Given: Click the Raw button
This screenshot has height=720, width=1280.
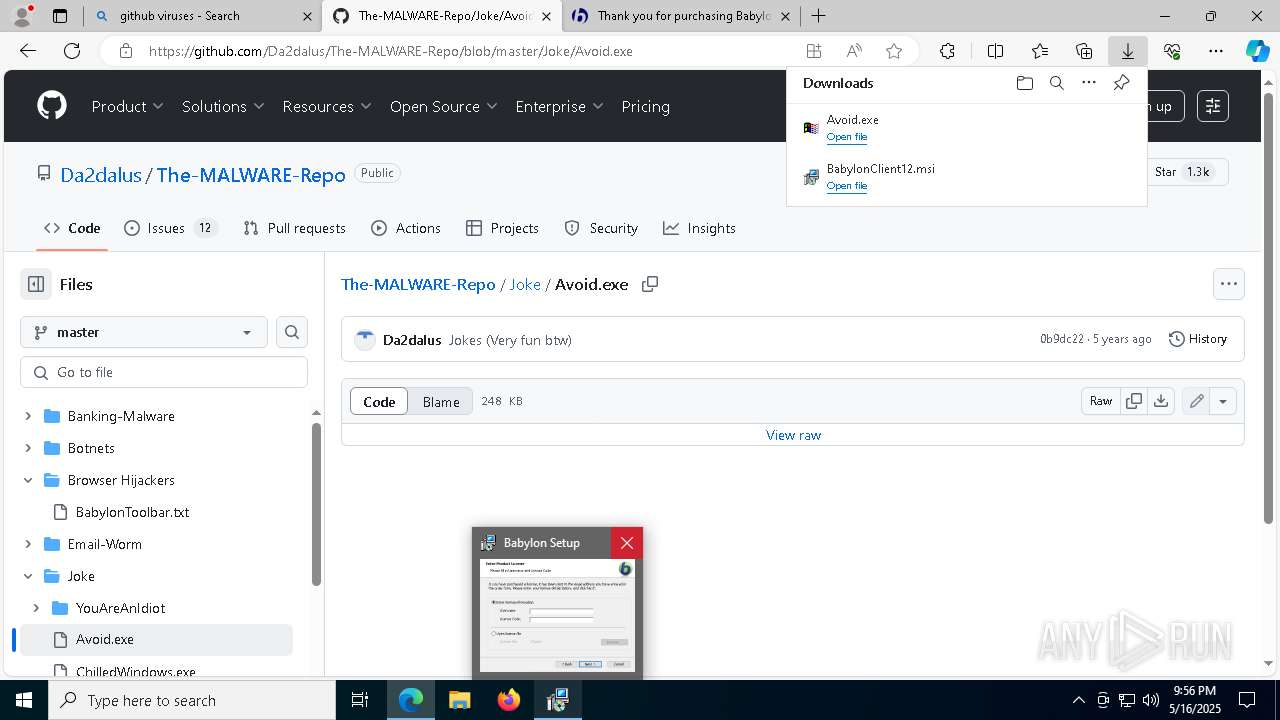Looking at the screenshot, I should (x=1101, y=401).
